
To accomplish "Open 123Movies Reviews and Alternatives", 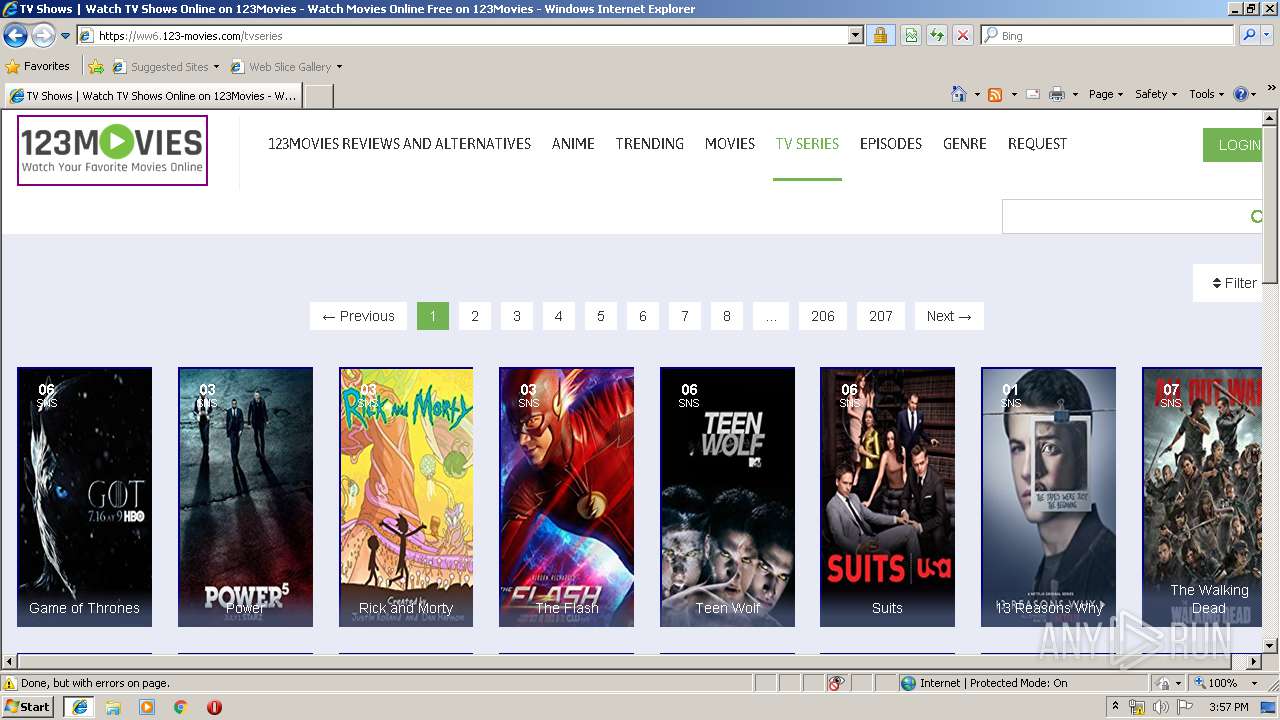I will pyautogui.click(x=399, y=144).
